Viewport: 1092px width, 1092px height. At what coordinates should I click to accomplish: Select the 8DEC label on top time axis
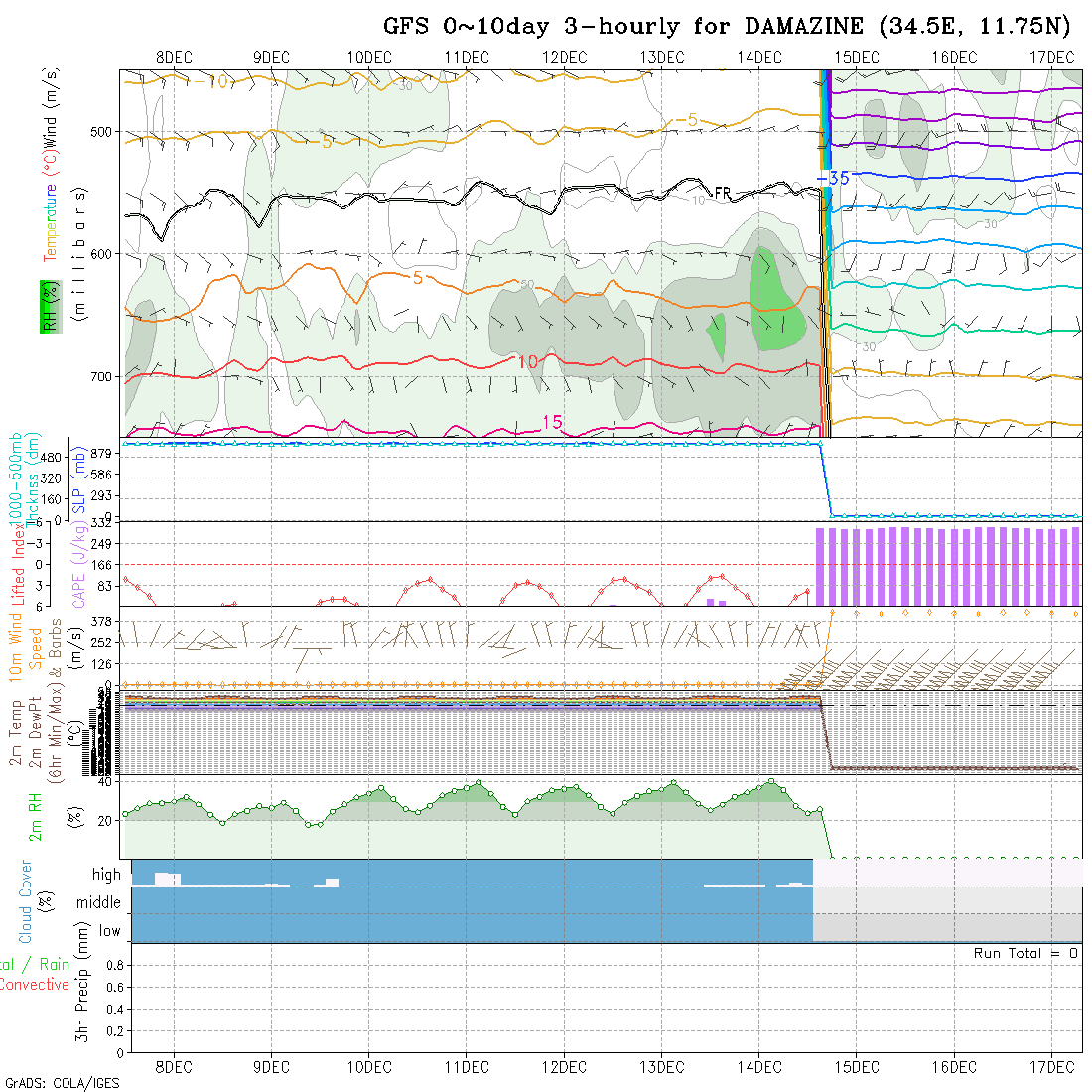click(174, 58)
